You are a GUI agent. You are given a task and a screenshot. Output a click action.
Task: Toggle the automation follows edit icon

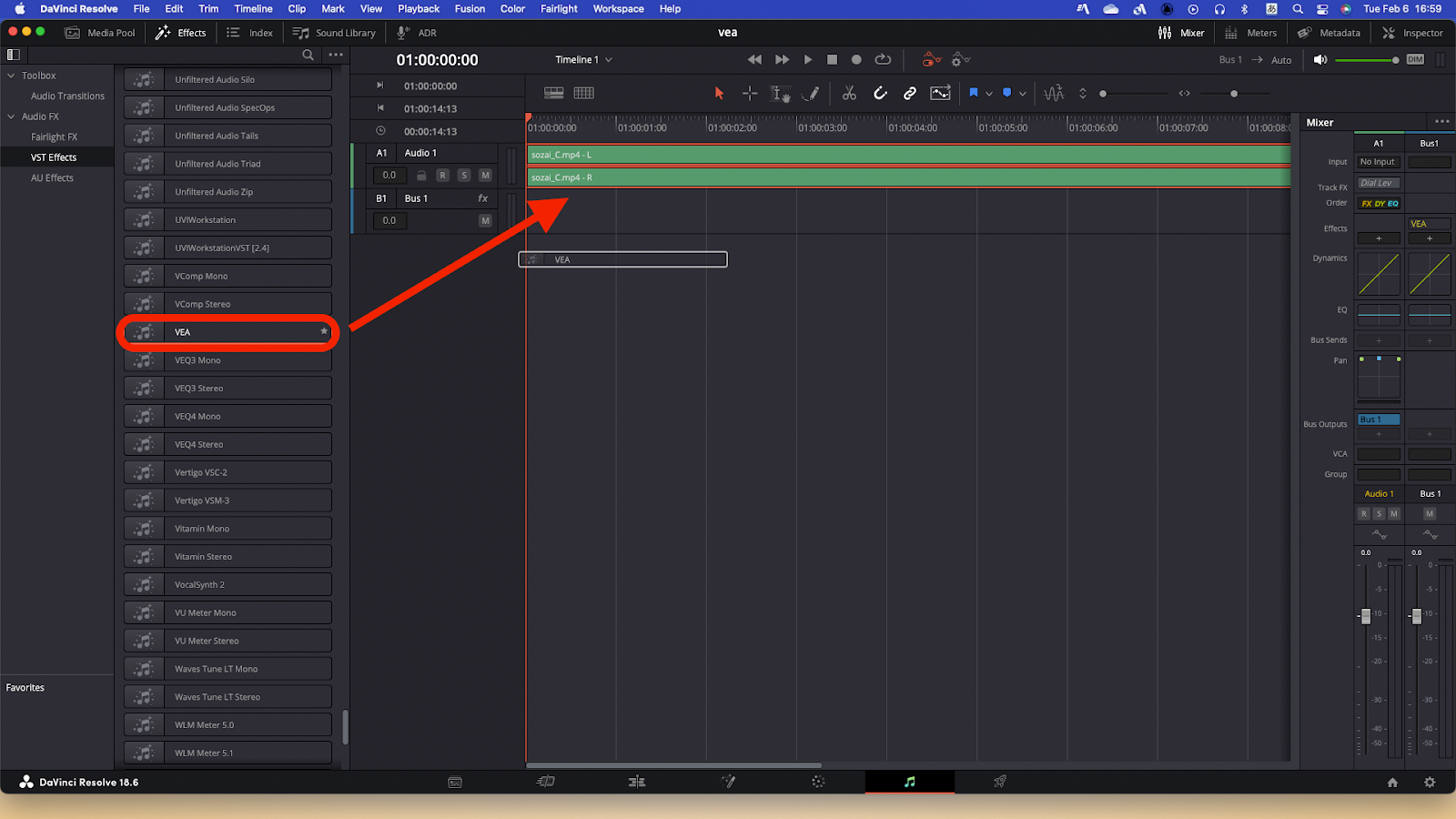pyautogui.click(x=940, y=93)
